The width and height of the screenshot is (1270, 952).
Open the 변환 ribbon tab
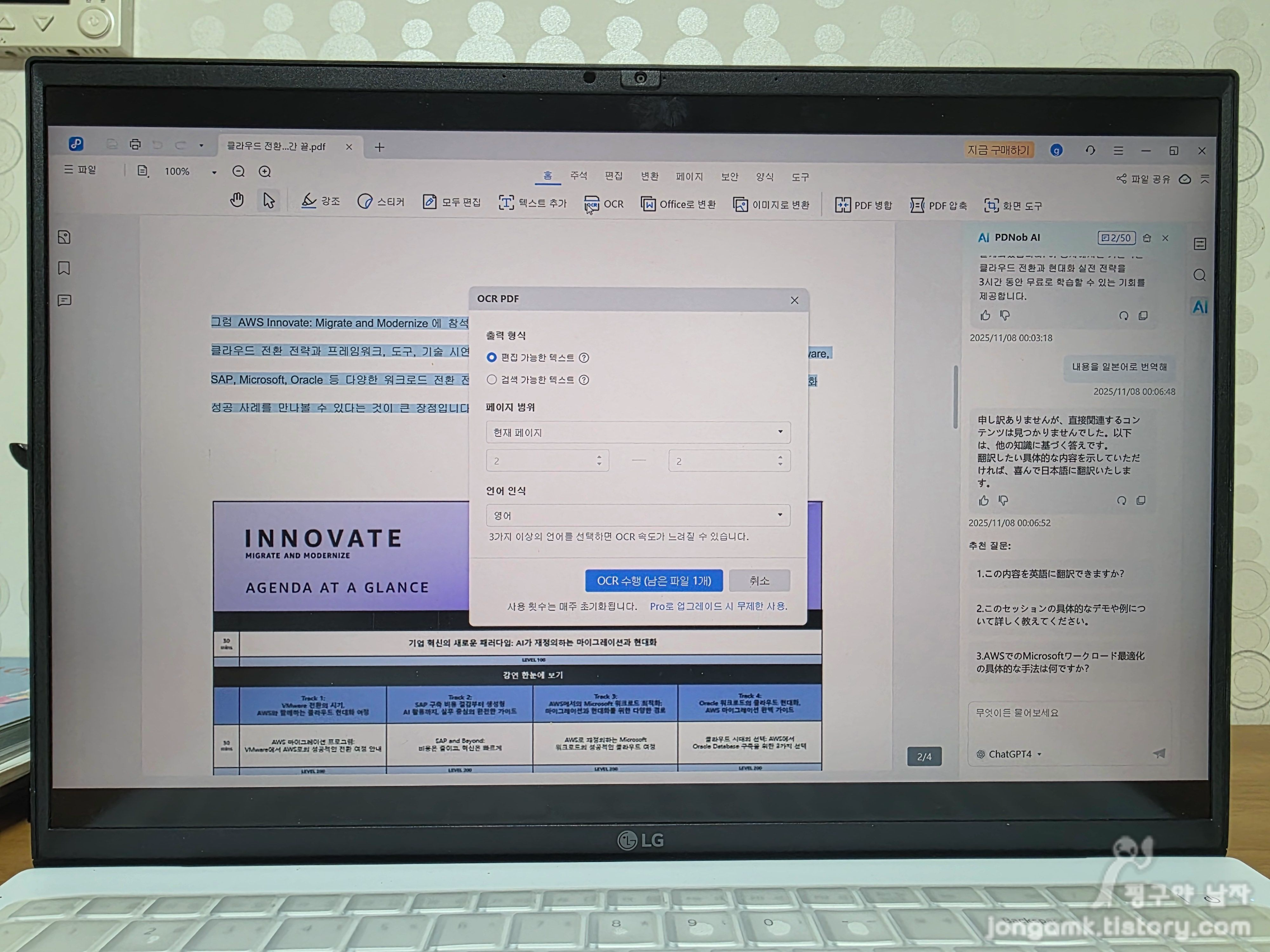pyautogui.click(x=649, y=176)
